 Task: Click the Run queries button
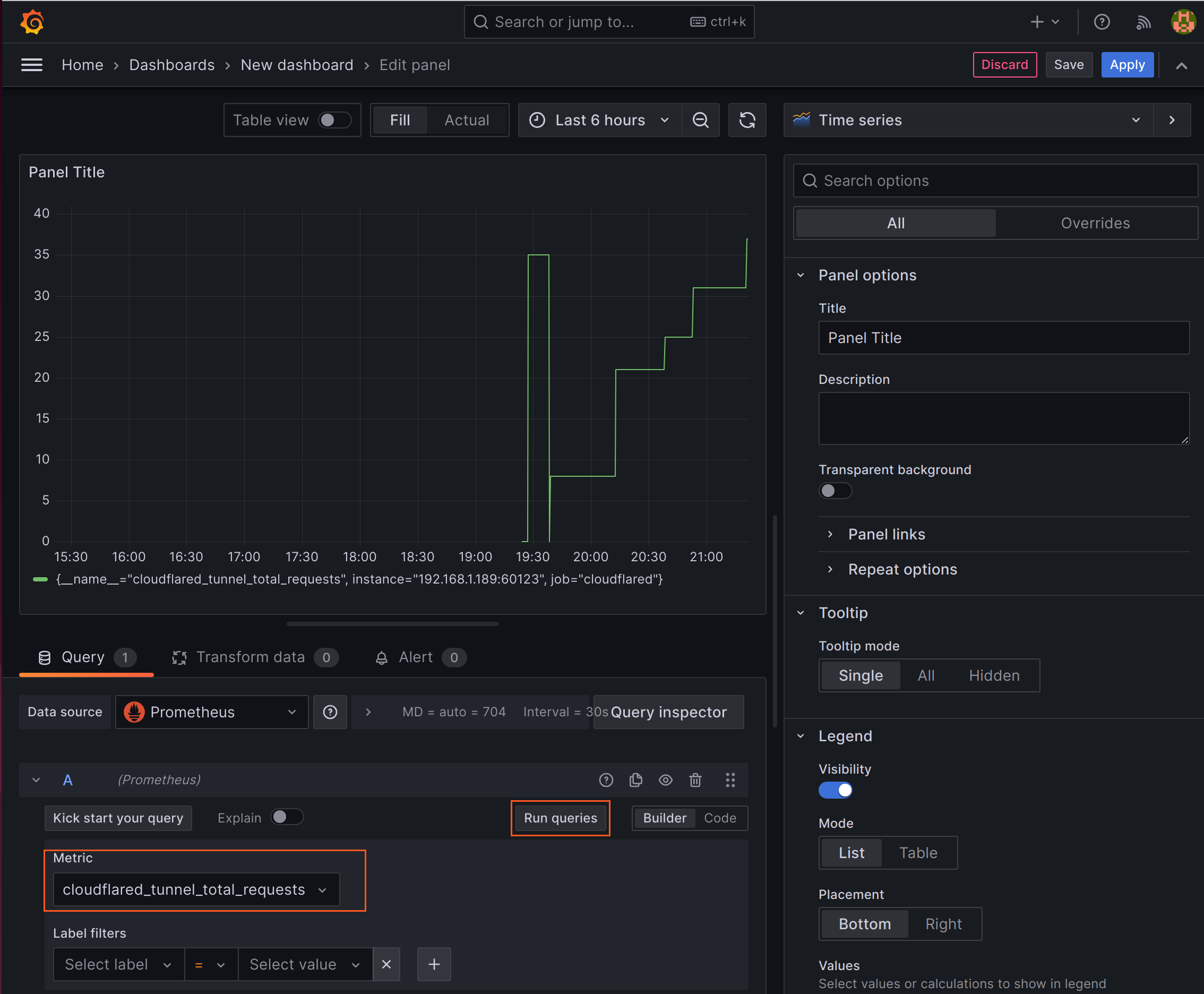pos(560,817)
